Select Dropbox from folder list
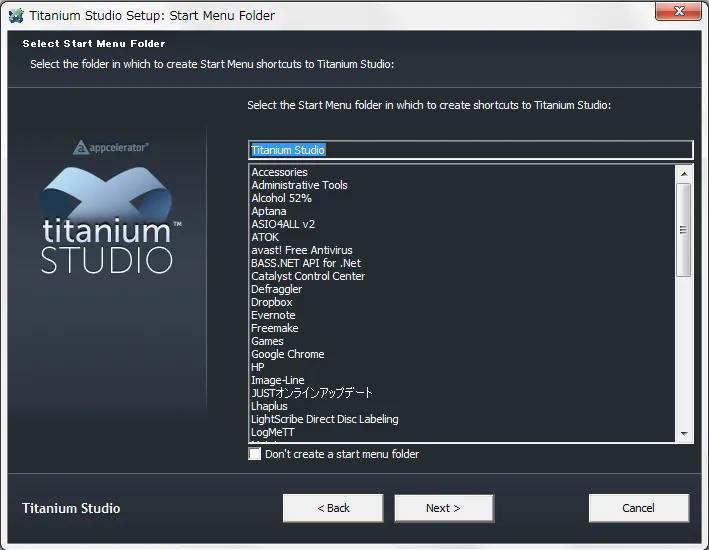The image size is (709, 550). tap(271, 302)
